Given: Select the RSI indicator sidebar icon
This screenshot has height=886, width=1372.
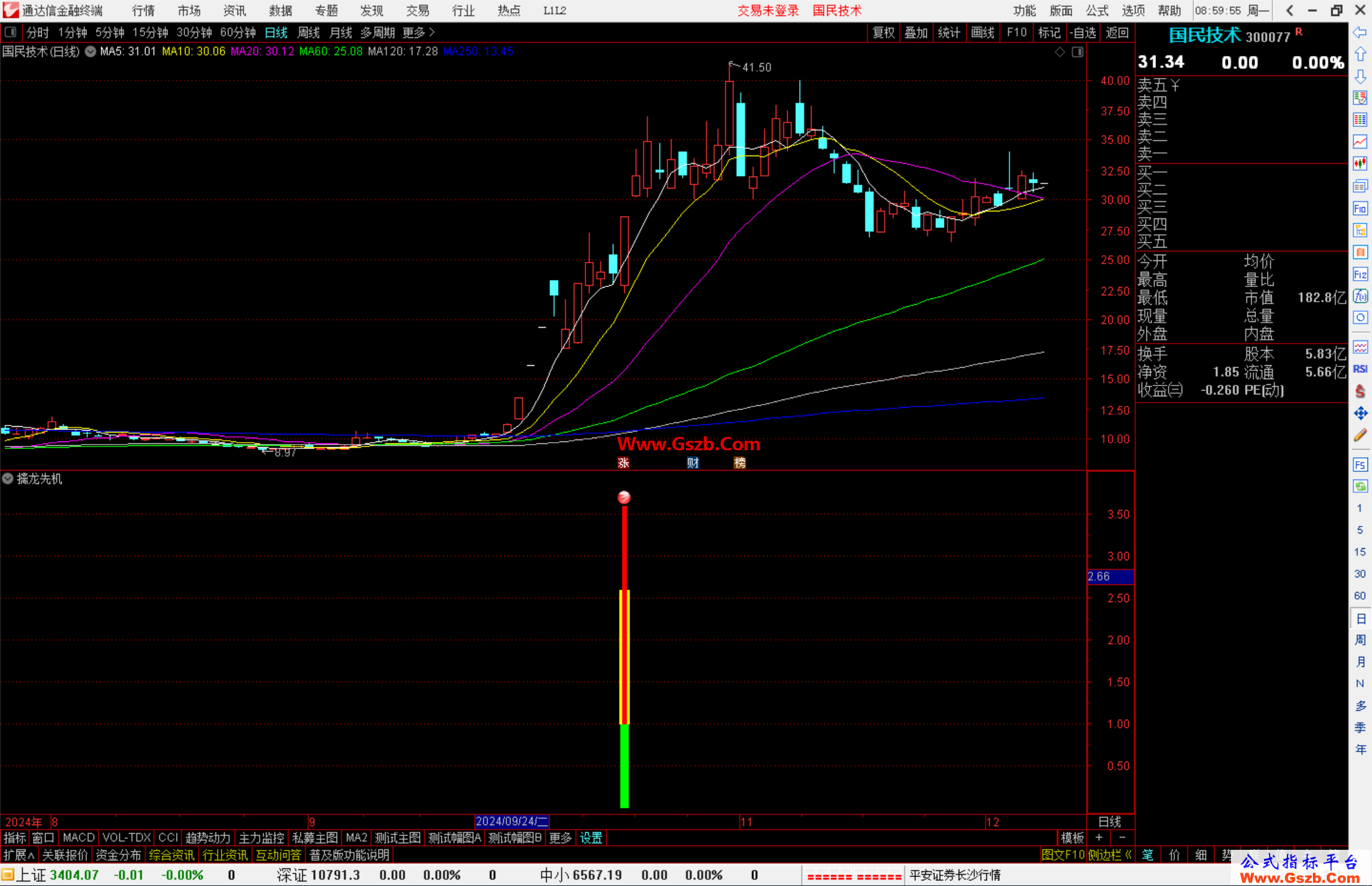Looking at the screenshot, I should coord(1360,369).
